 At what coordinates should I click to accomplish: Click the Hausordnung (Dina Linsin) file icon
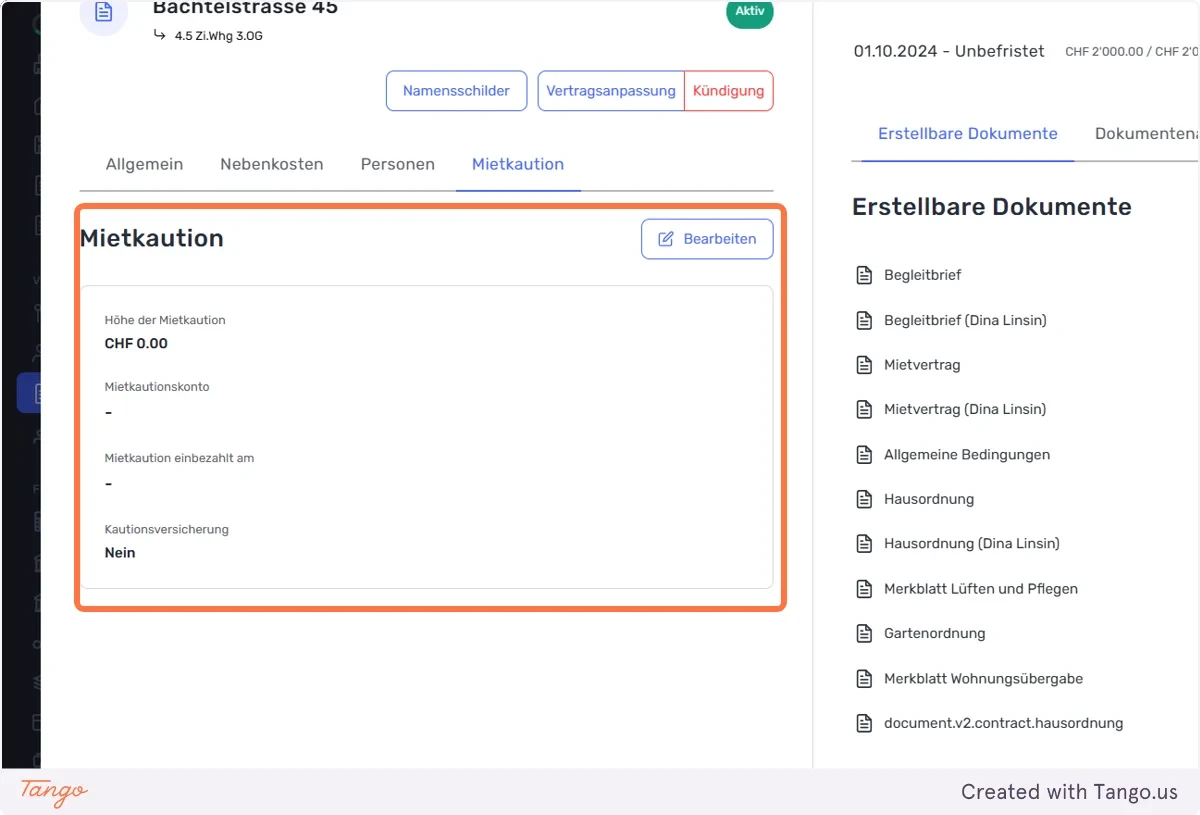click(x=864, y=543)
